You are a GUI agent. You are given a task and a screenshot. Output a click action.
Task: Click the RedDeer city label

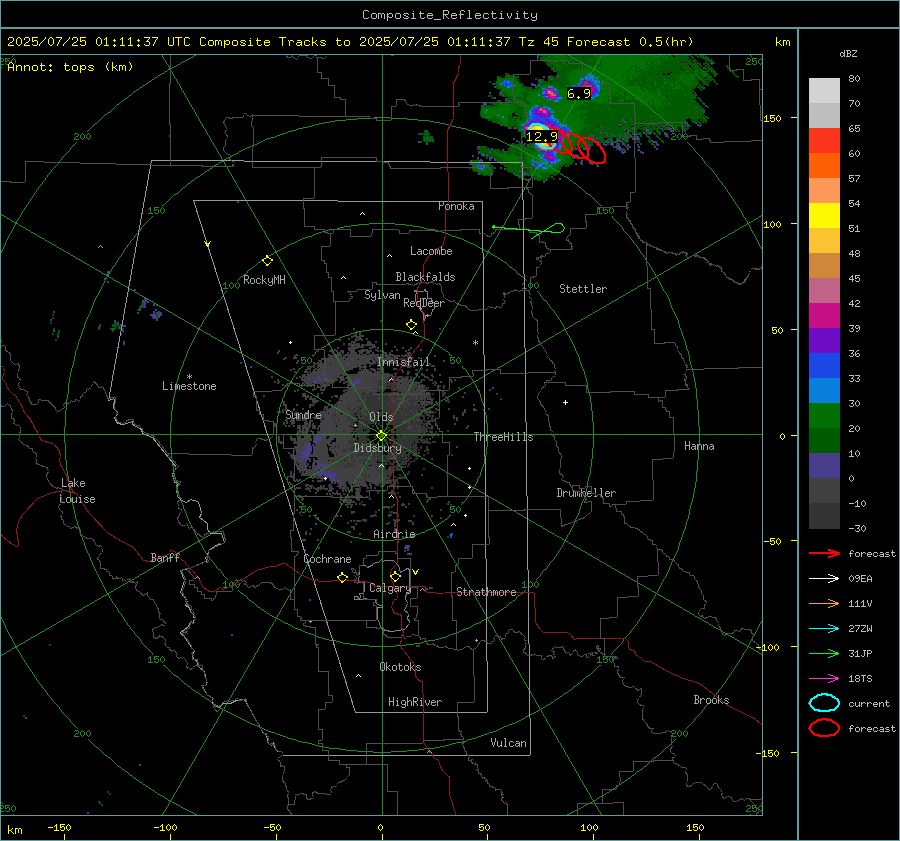click(424, 303)
